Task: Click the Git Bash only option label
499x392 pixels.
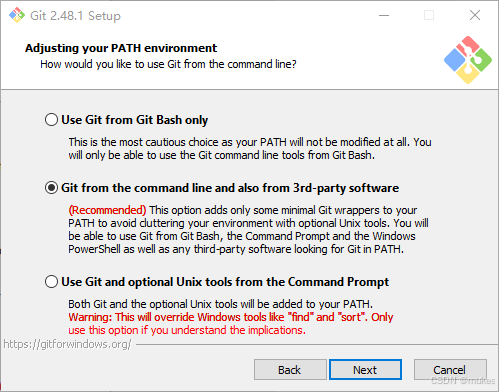Action: point(135,120)
